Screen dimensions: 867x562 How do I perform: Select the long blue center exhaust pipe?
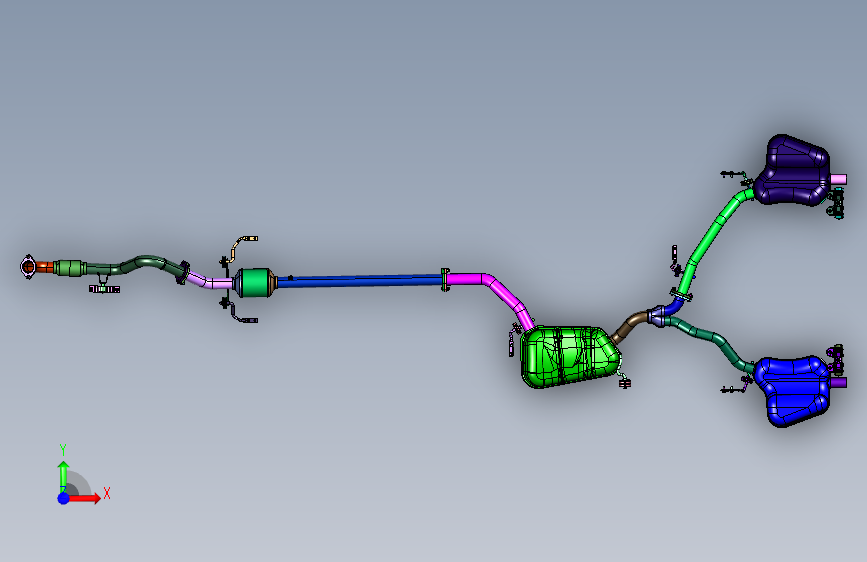[359, 280]
